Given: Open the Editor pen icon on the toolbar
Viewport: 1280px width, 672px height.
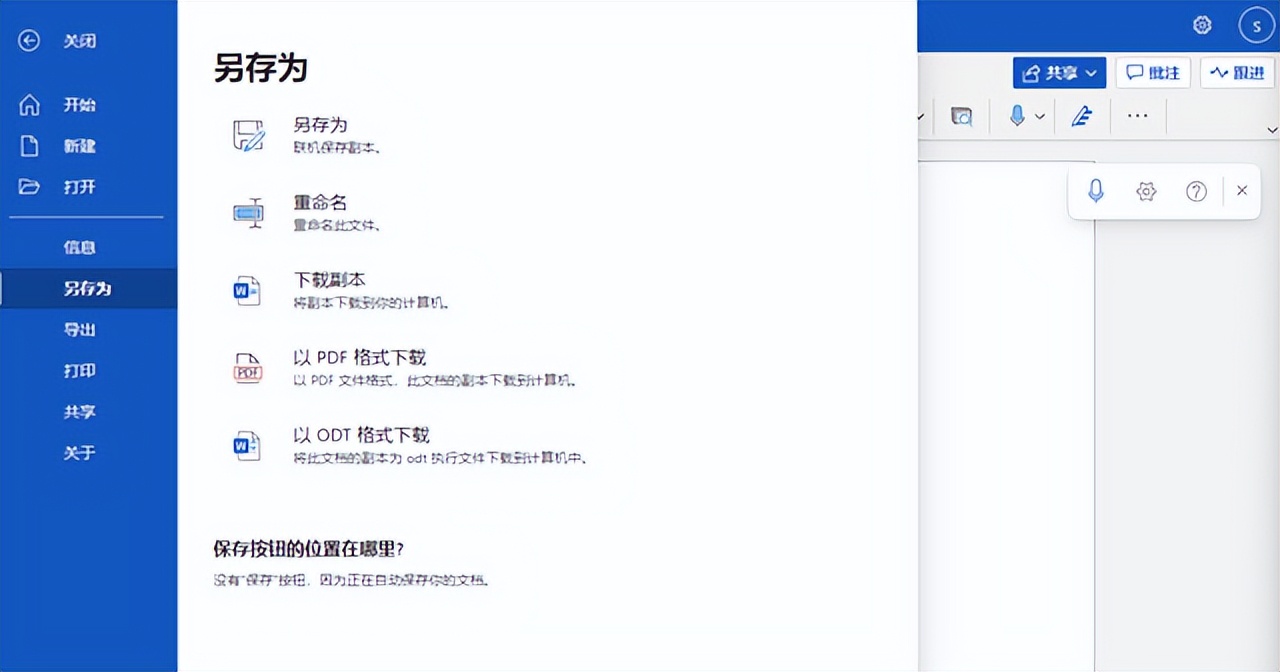Looking at the screenshot, I should pyautogui.click(x=1080, y=116).
